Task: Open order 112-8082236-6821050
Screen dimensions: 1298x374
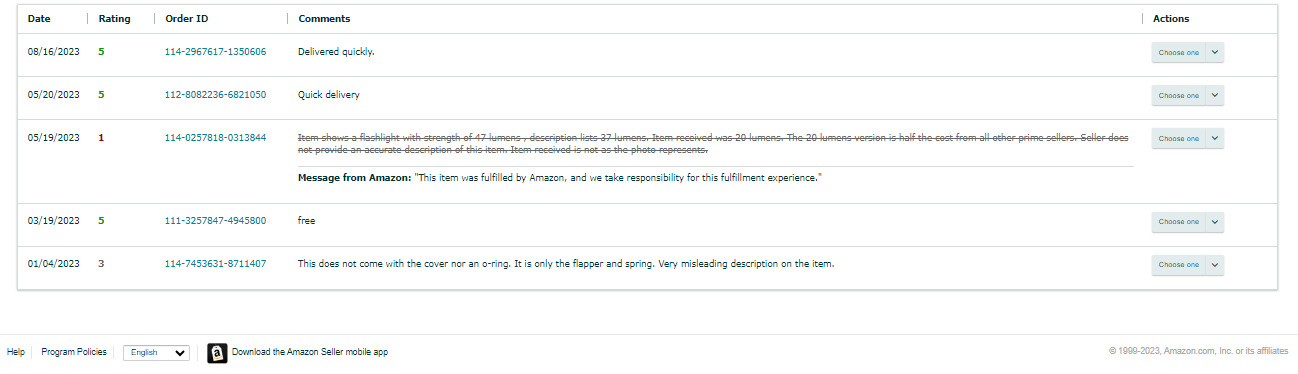Action: (x=215, y=95)
